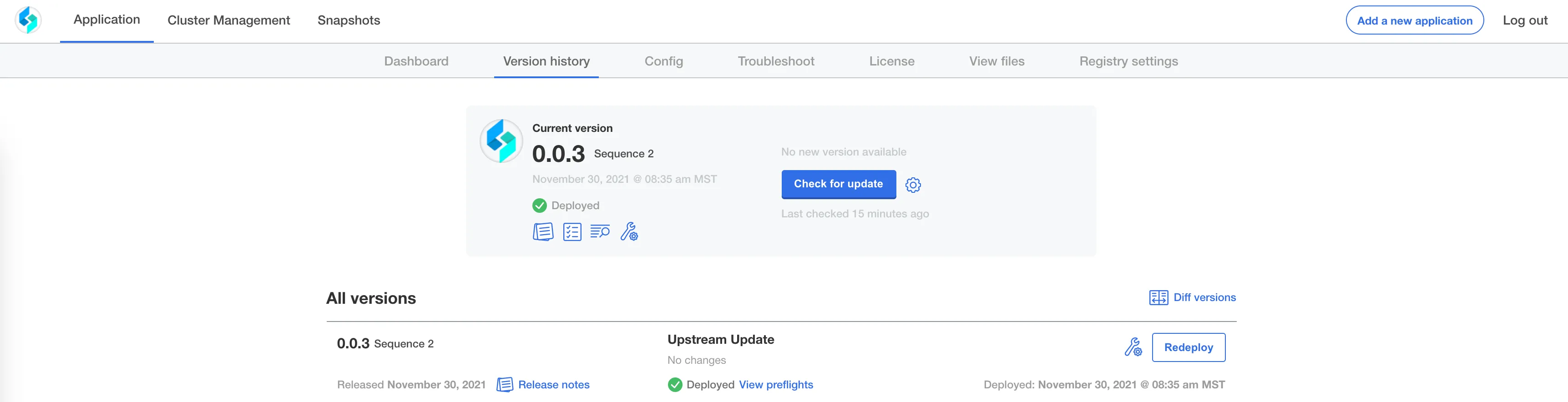Select the Version history tab
This screenshot has height=402, width=1568.
[x=546, y=61]
